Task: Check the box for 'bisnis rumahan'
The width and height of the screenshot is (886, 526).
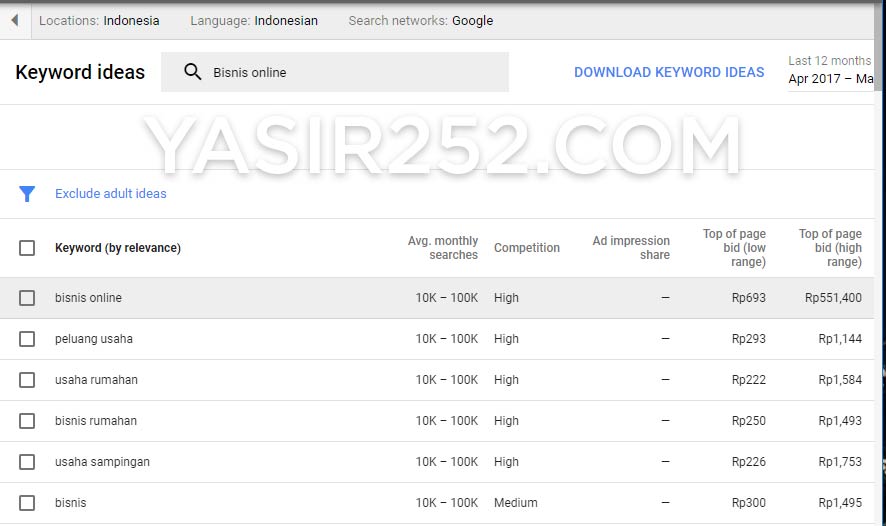Action: (27, 421)
